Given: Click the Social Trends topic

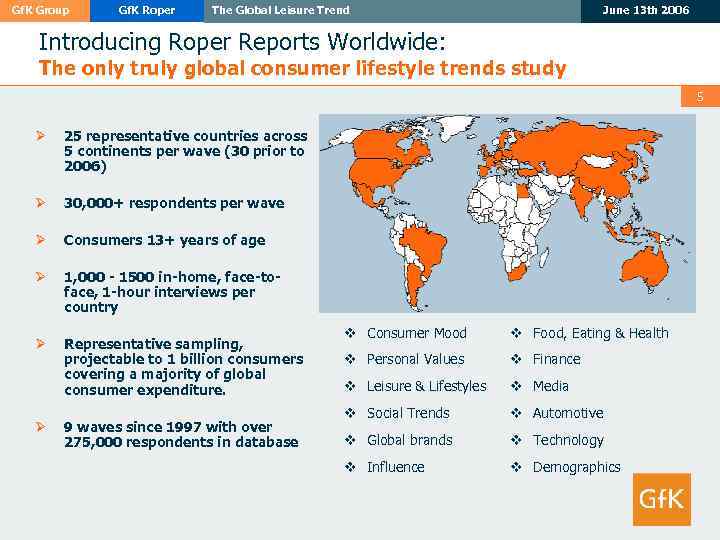Looking at the screenshot, I should tap(408, 413).
